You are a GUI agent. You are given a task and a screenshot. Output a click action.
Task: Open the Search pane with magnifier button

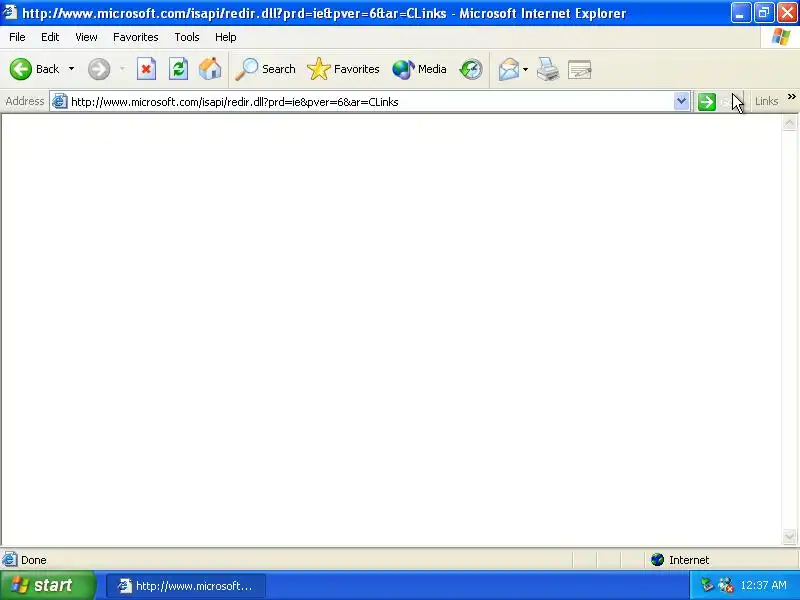coord(265,69)
